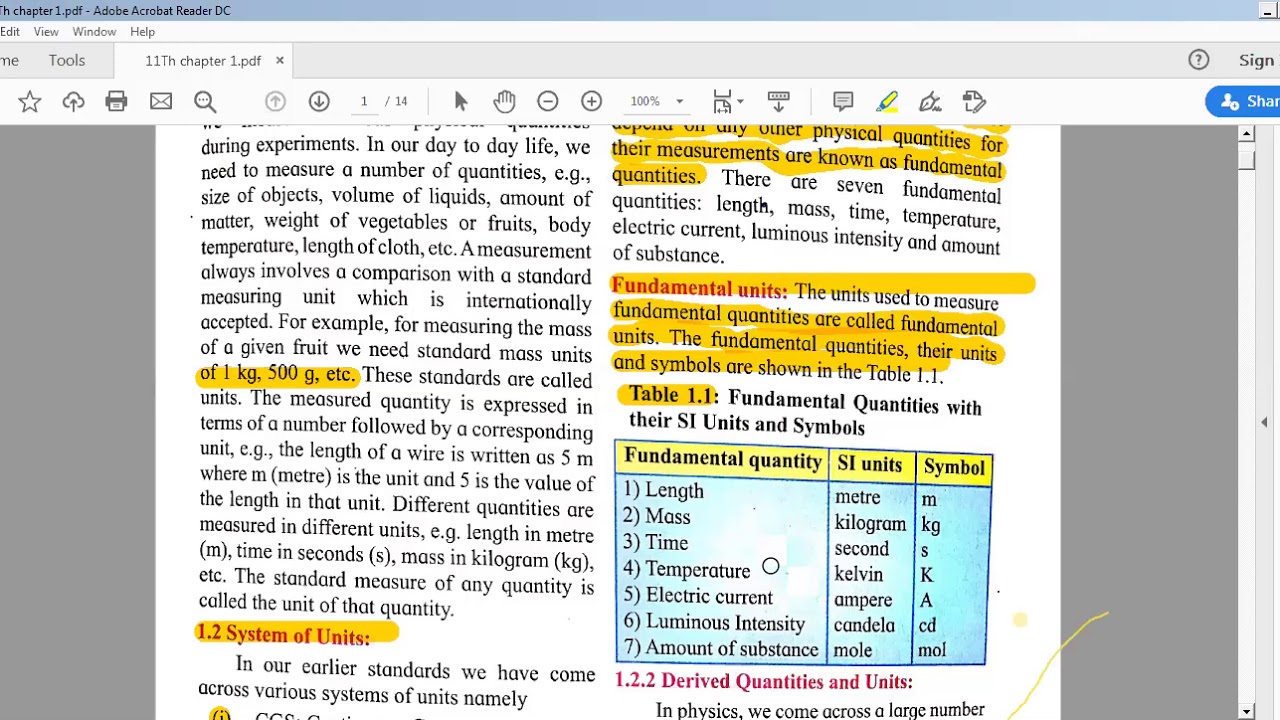Zoom in with the plus icon
The height and width of the screenshot is (720, 1280).
click(591, 101)
